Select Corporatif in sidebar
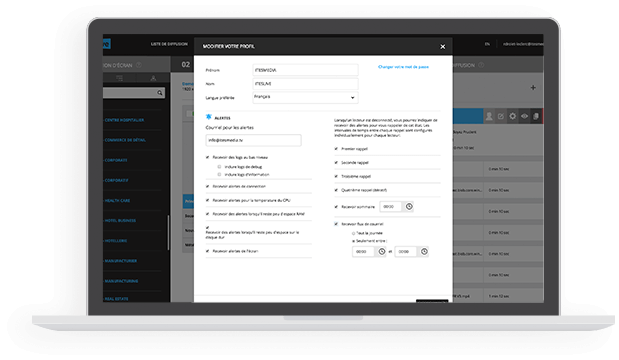 [116, 180]
